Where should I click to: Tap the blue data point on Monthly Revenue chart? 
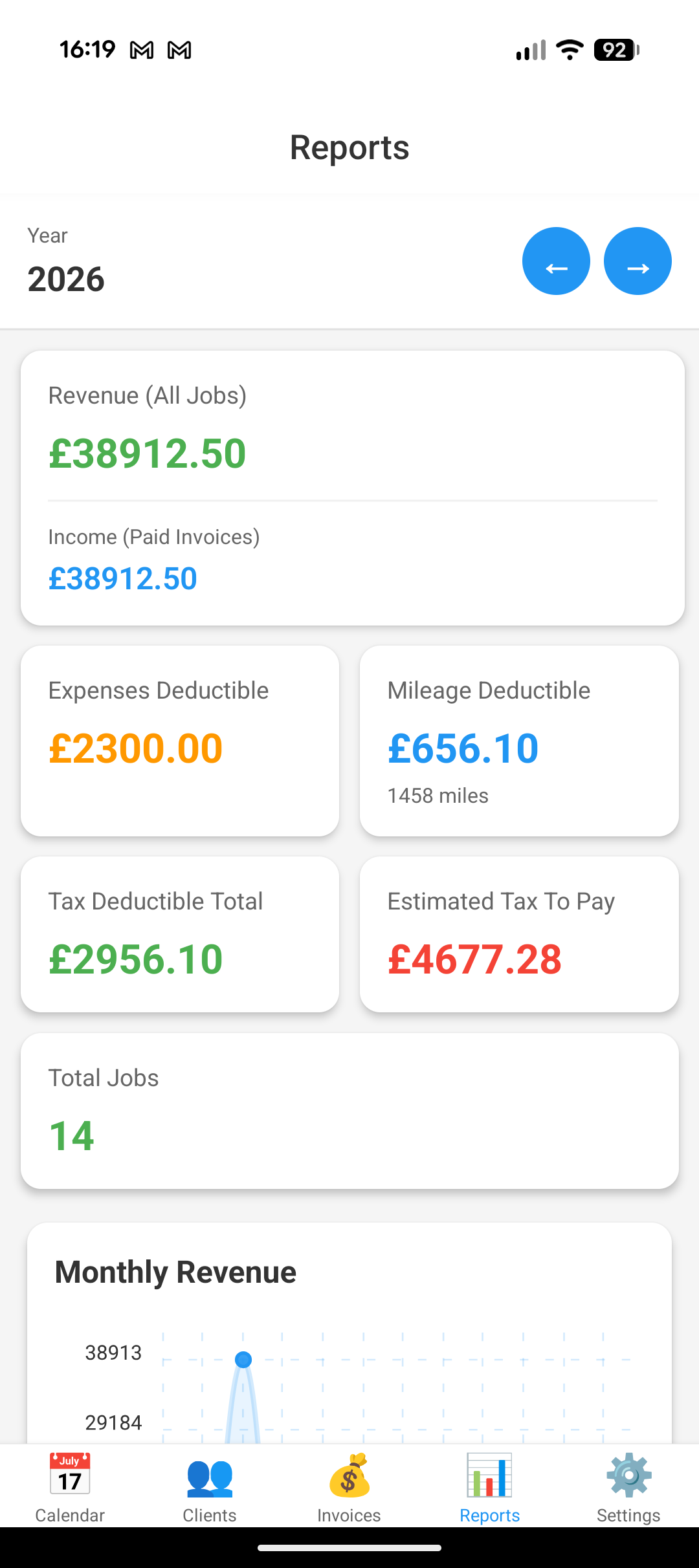[243, 1360]
